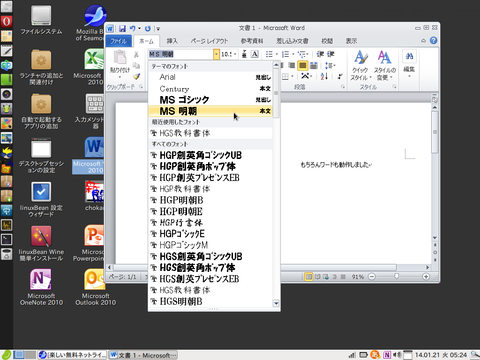Toggle Print Layout view in status bar

(x=309, y=277)
